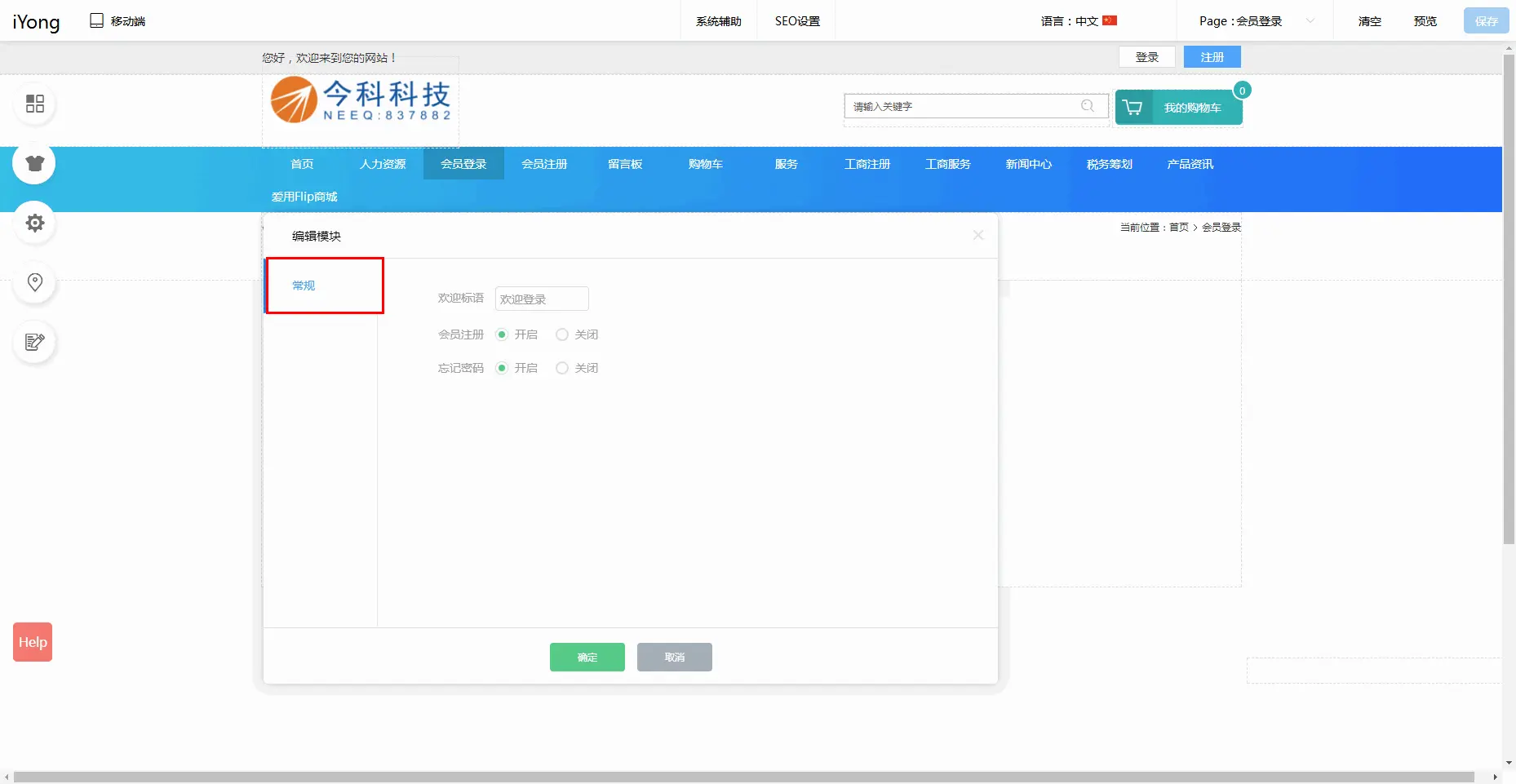Select the 常规 tab in dialog
The image size is (1516, 784).
click(304, 286)
